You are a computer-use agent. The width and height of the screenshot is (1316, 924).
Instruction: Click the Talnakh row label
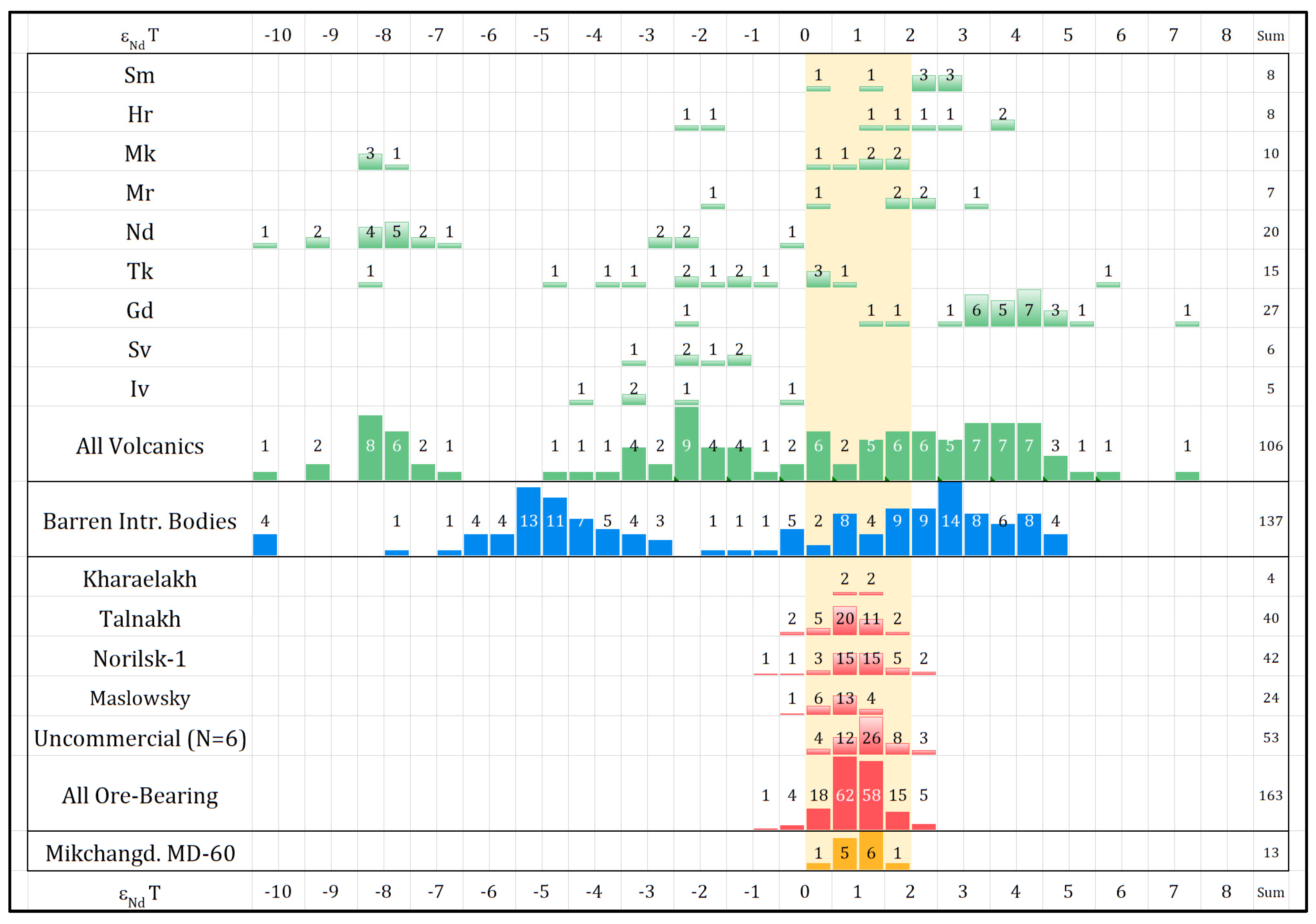[x=139, y=619]
